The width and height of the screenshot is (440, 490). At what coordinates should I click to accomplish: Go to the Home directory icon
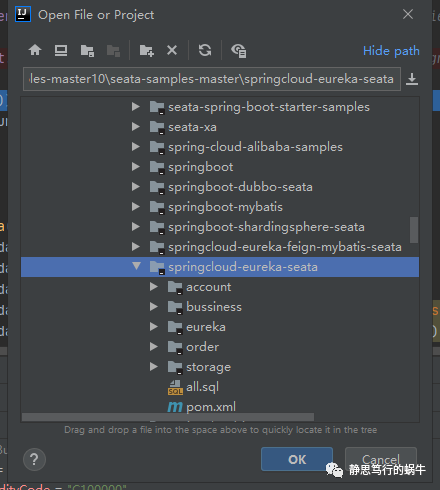[35, 51]
